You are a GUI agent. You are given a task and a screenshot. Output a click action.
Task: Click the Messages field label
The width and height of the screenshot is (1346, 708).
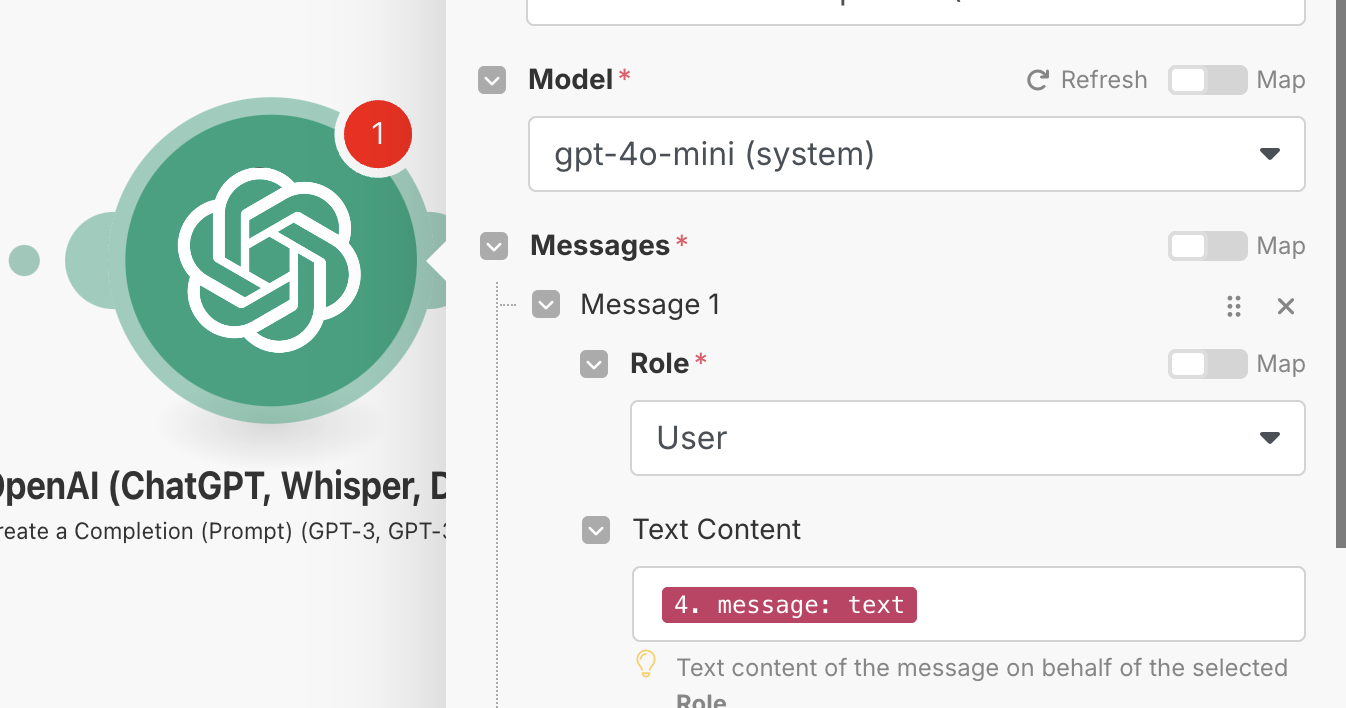click(x=600, y=245)
